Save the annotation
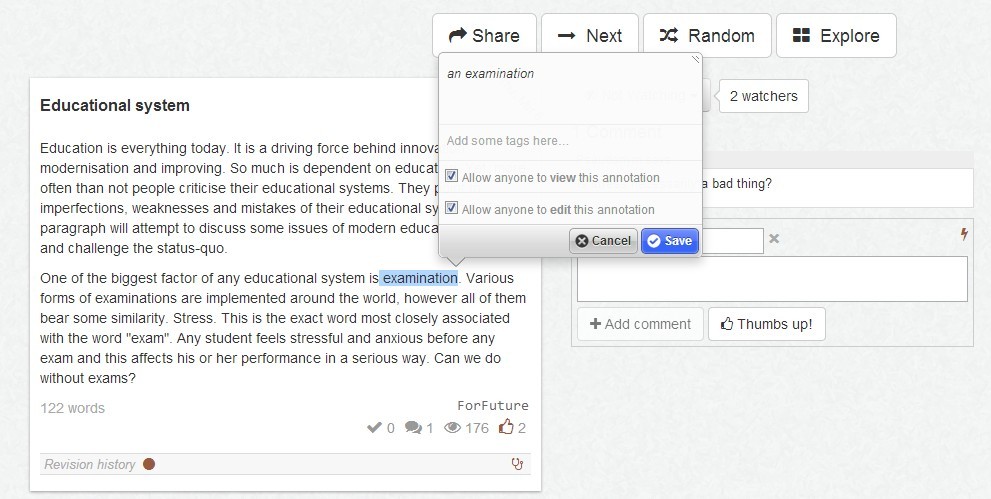This screenshot has height=499, width=991. [670, 241]
